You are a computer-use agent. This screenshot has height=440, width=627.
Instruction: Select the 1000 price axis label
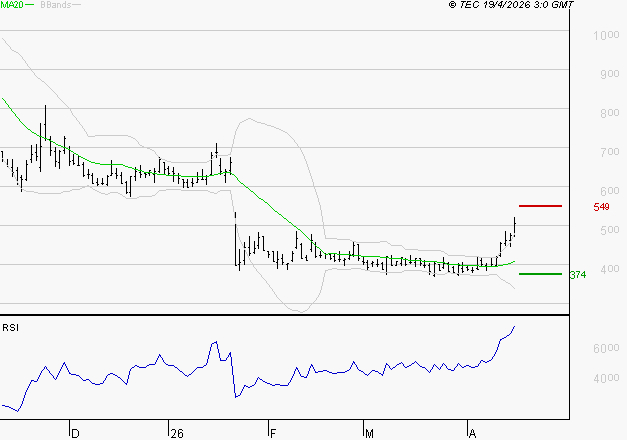point(606,35)
